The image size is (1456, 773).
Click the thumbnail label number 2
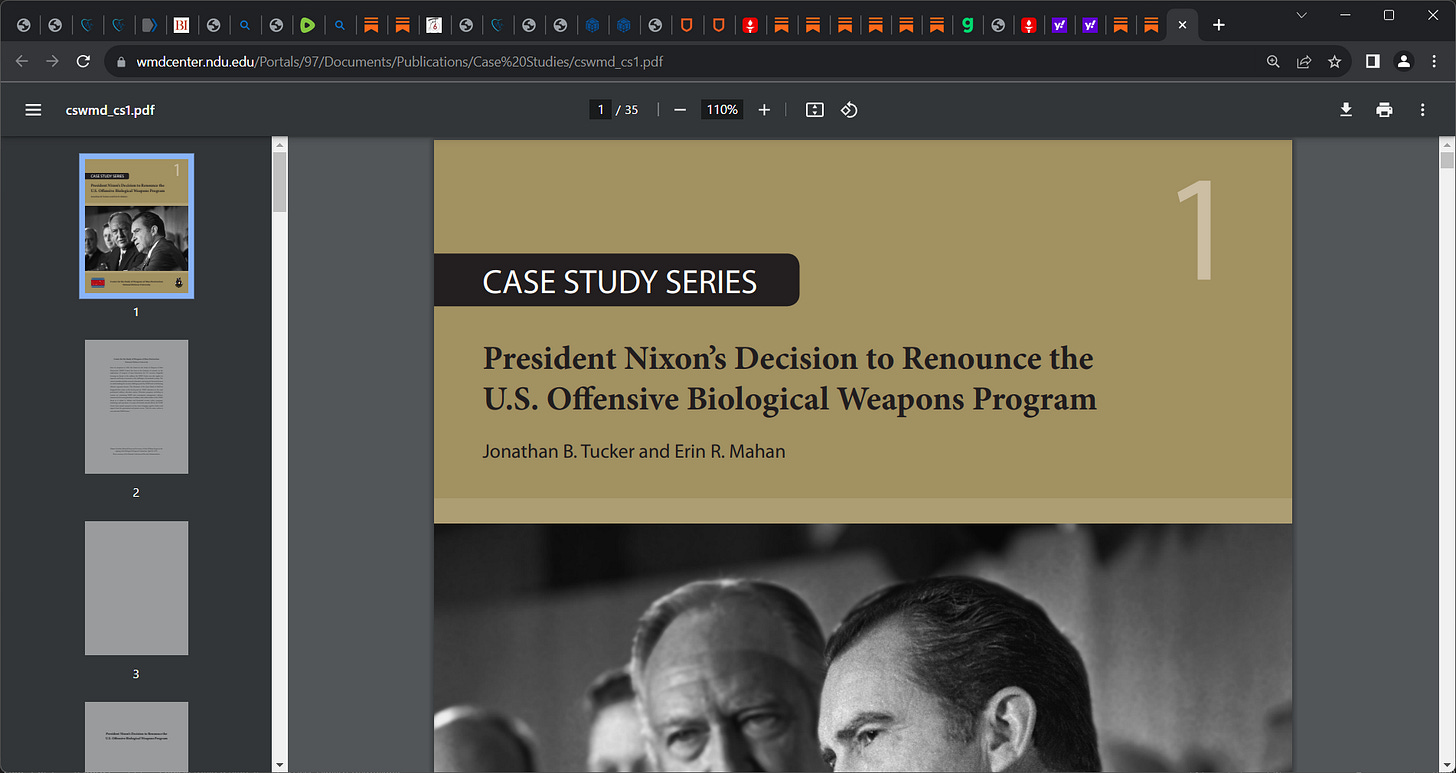click(137, 493)
